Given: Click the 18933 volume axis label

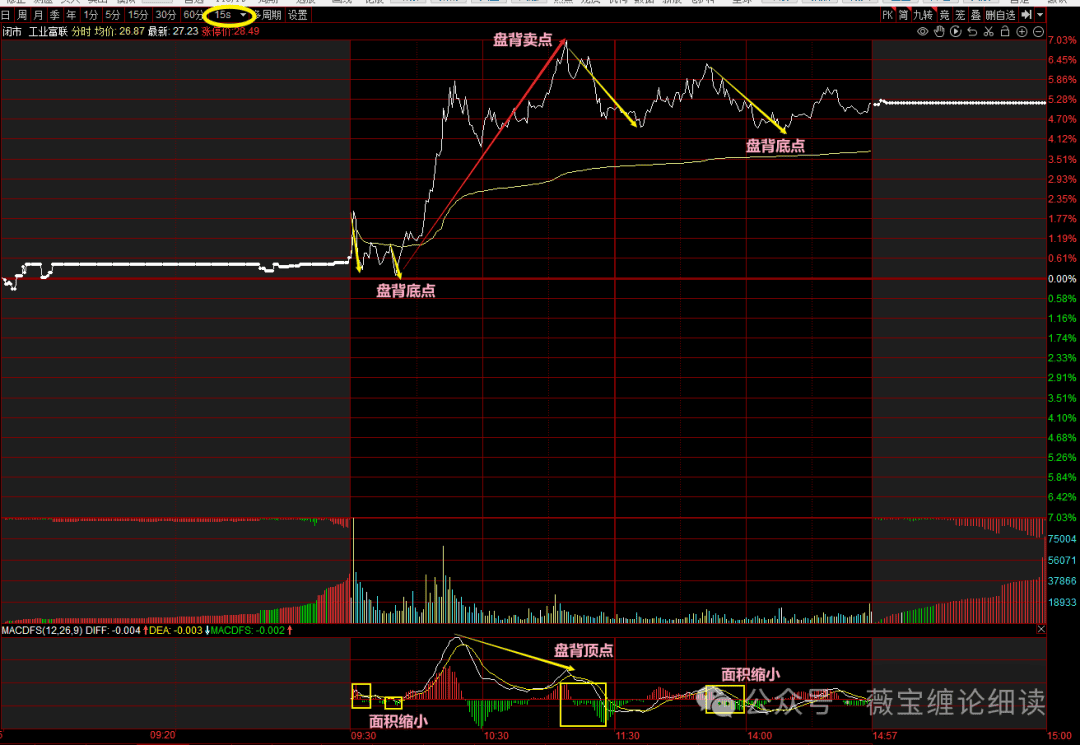Looking at the screenshot, I should point(1061,602).
